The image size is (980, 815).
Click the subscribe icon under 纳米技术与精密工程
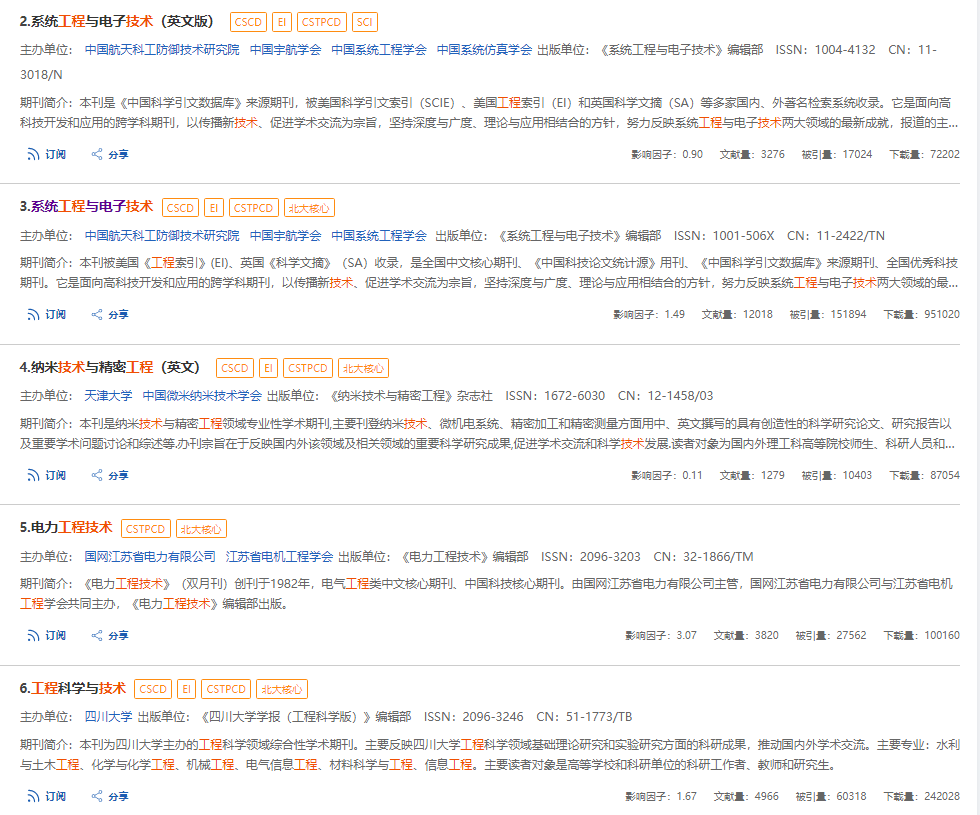31,474
